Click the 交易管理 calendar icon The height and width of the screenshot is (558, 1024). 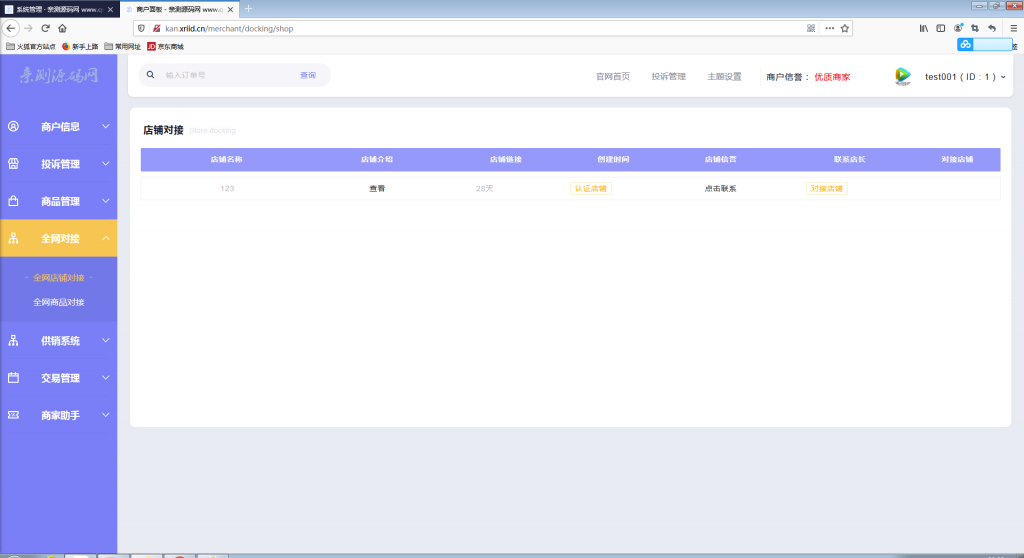click(x=13, y=378)
